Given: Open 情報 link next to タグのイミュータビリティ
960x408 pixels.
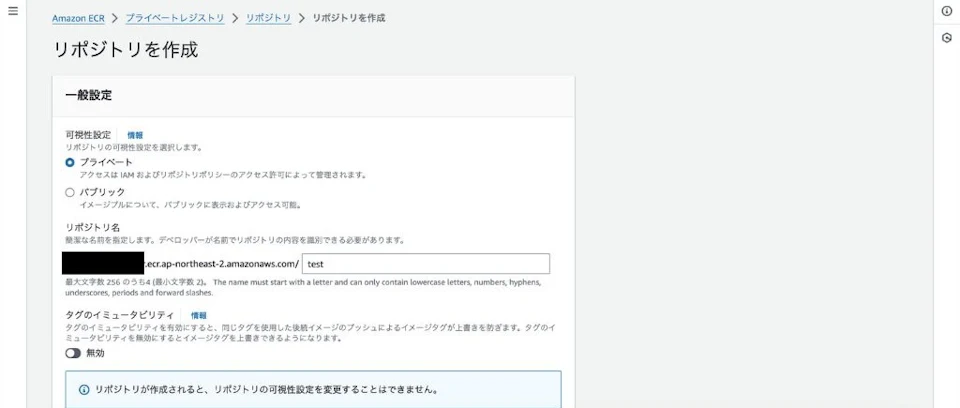Looking at the screenshot, I should (x=199, y=315).
